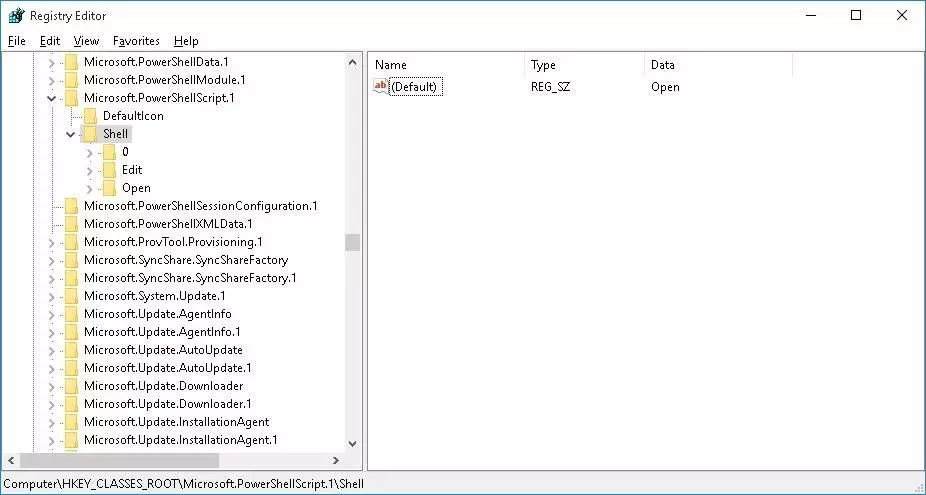Click the tree horizontal scrollbar thumb
This screenshot has height=495, width=926.
pos(119,460)
